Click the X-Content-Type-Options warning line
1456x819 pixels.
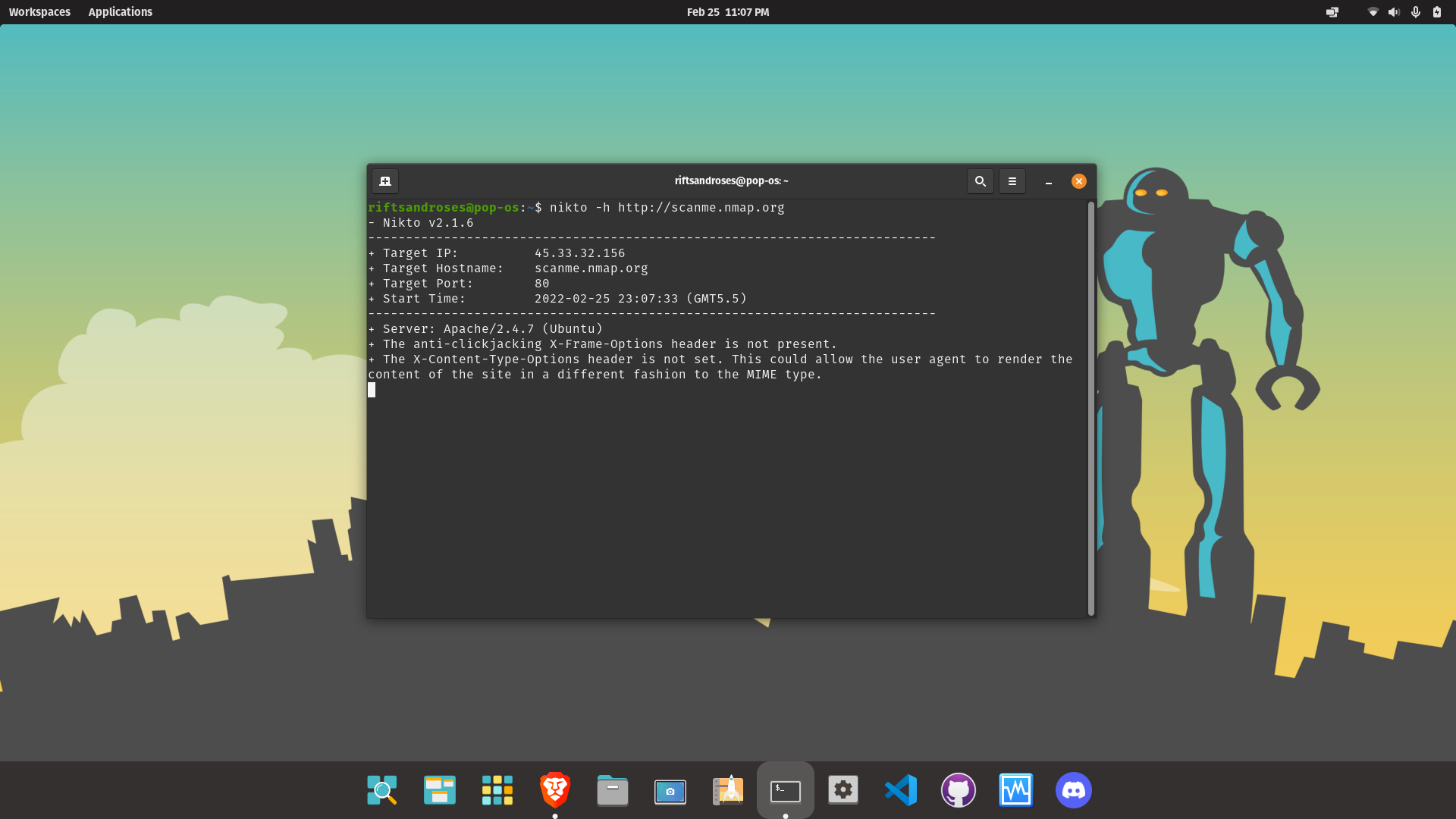pos(720,367)
